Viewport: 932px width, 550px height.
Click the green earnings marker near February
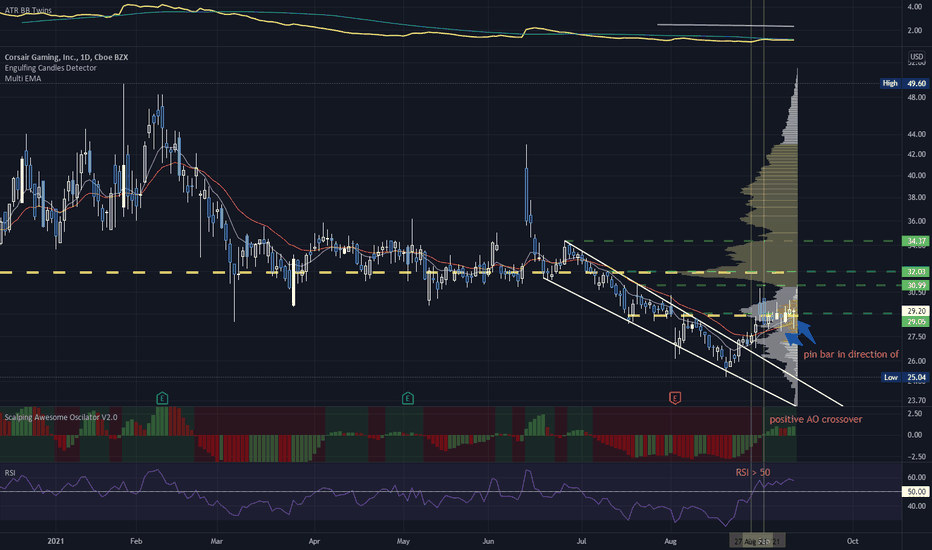coord(162,398)
